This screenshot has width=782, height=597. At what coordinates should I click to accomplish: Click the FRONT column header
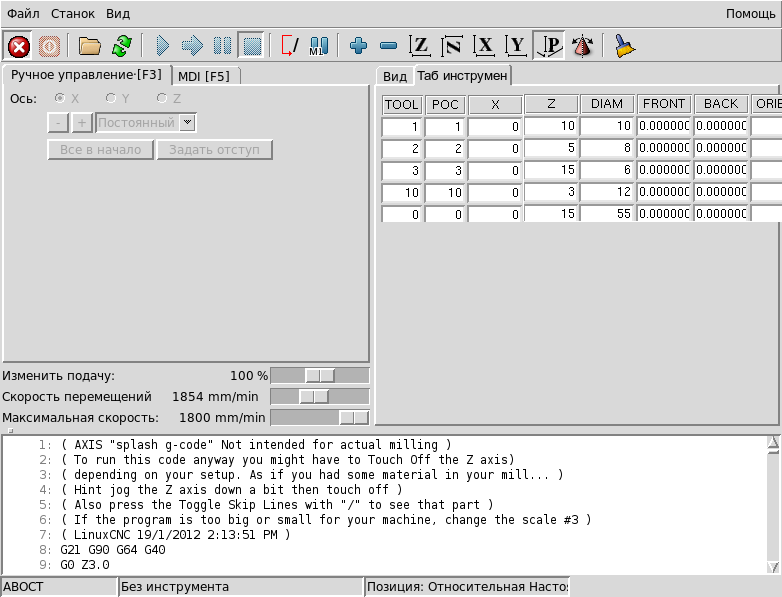(x=664, y=104)
